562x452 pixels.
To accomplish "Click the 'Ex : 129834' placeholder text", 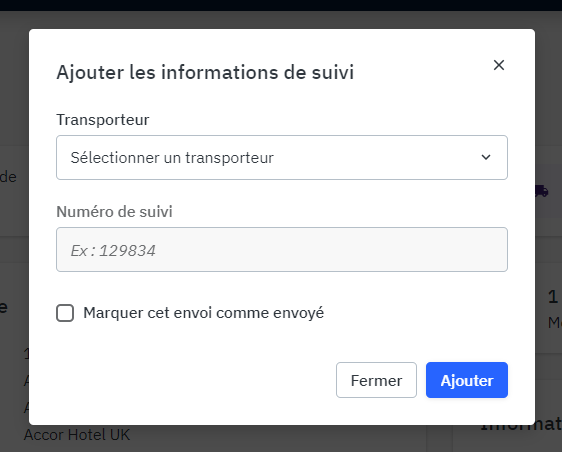I will tap(113, 251).
